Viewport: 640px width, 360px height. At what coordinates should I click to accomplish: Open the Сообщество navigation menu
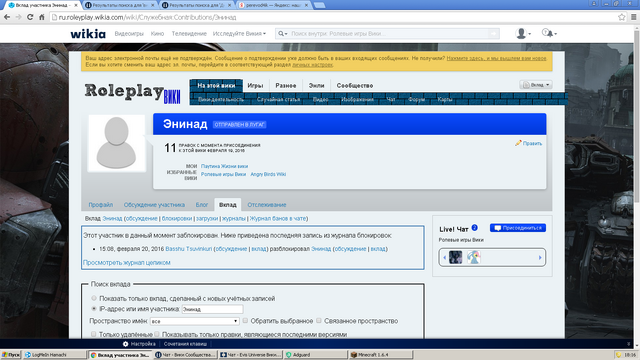click(x=355, y=86)
